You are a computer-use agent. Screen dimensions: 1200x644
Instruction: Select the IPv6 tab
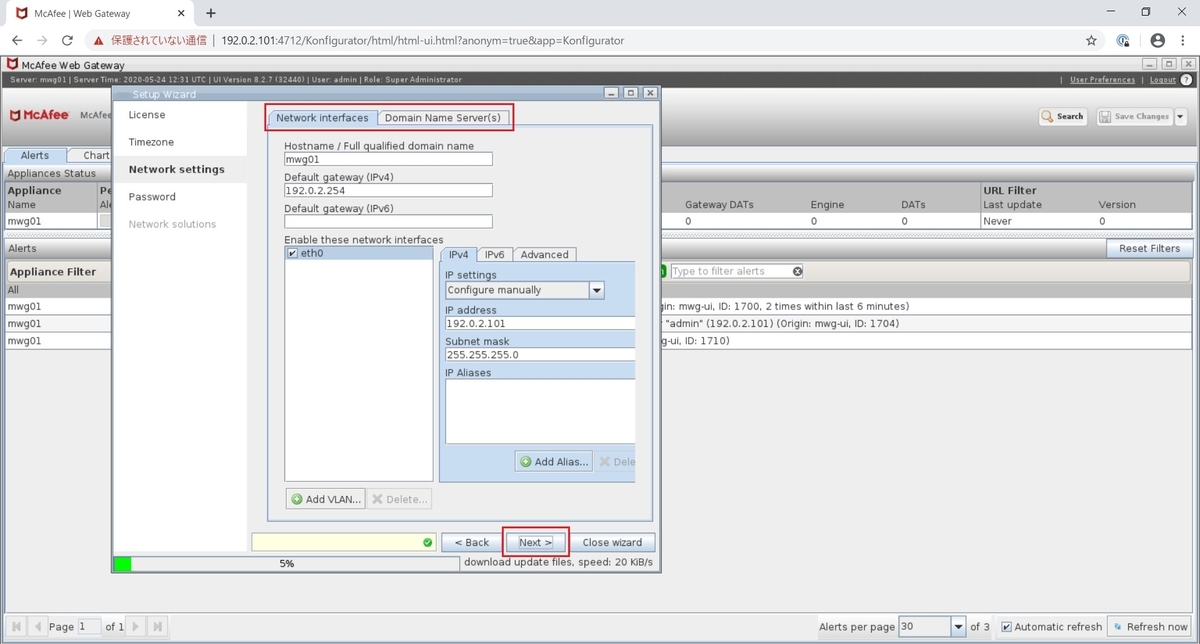click(495, 254)
